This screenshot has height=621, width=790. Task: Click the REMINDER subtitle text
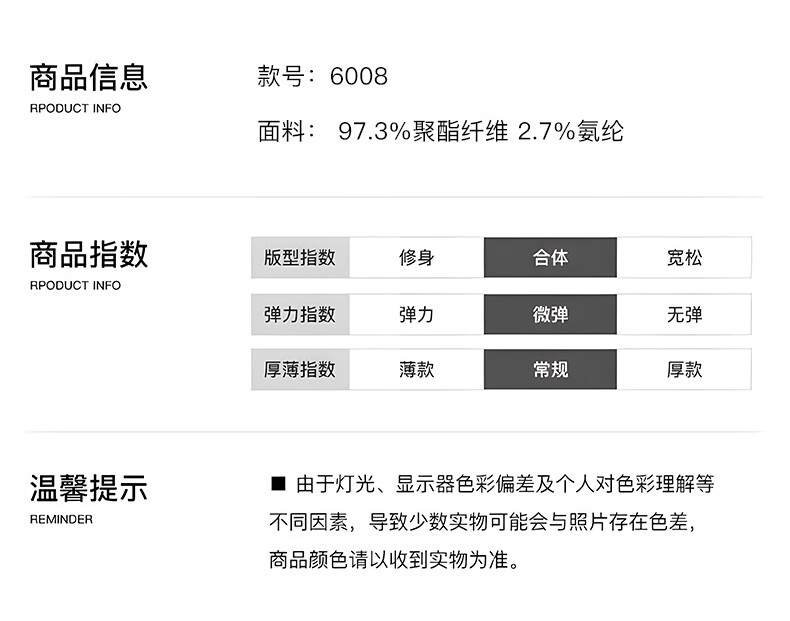(61, 520)
